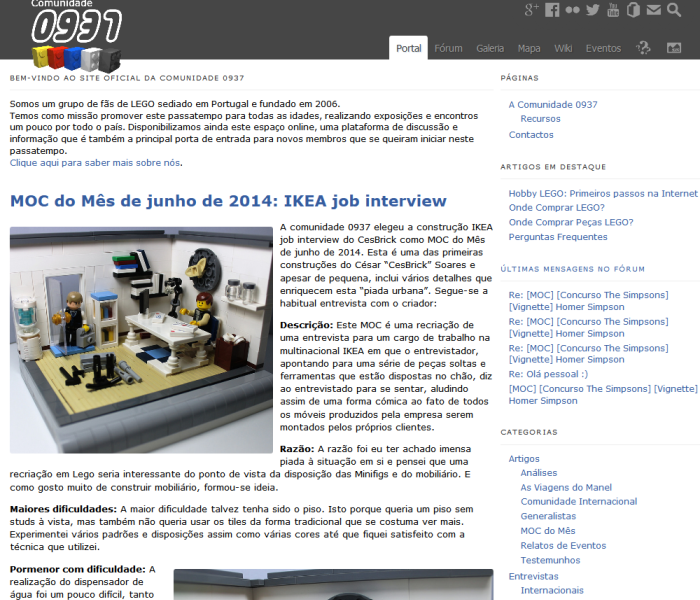The image size is (700, 600).
Task: Click the bold 'Maiores dificuldades:' label
Action: tap(63, 509)
